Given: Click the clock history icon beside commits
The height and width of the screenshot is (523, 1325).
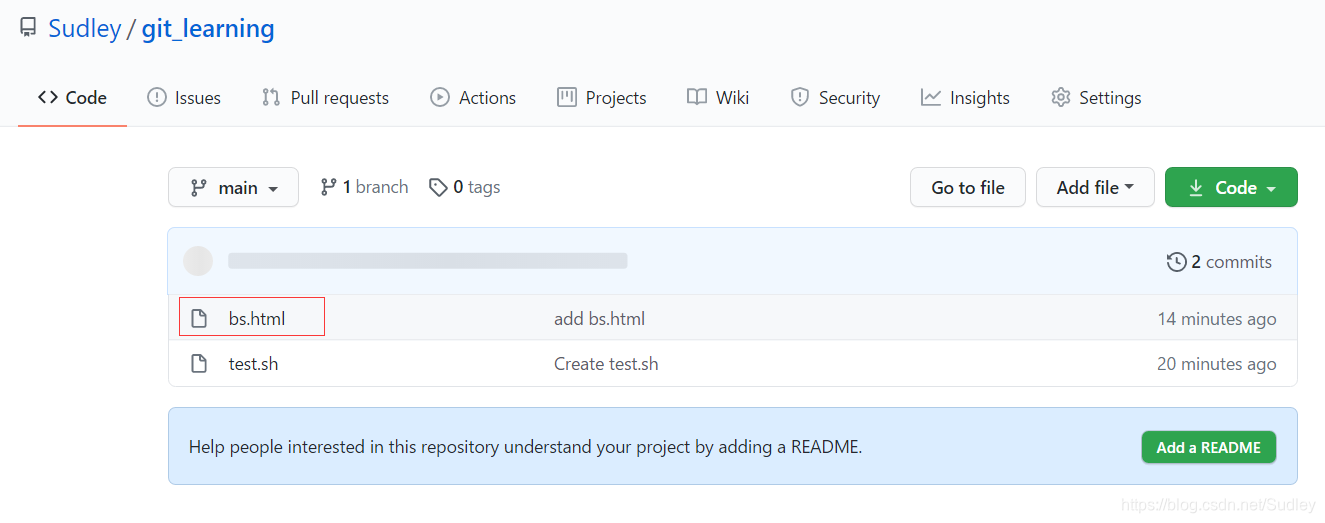Looking at the screenshot, I should [1177, 262].
